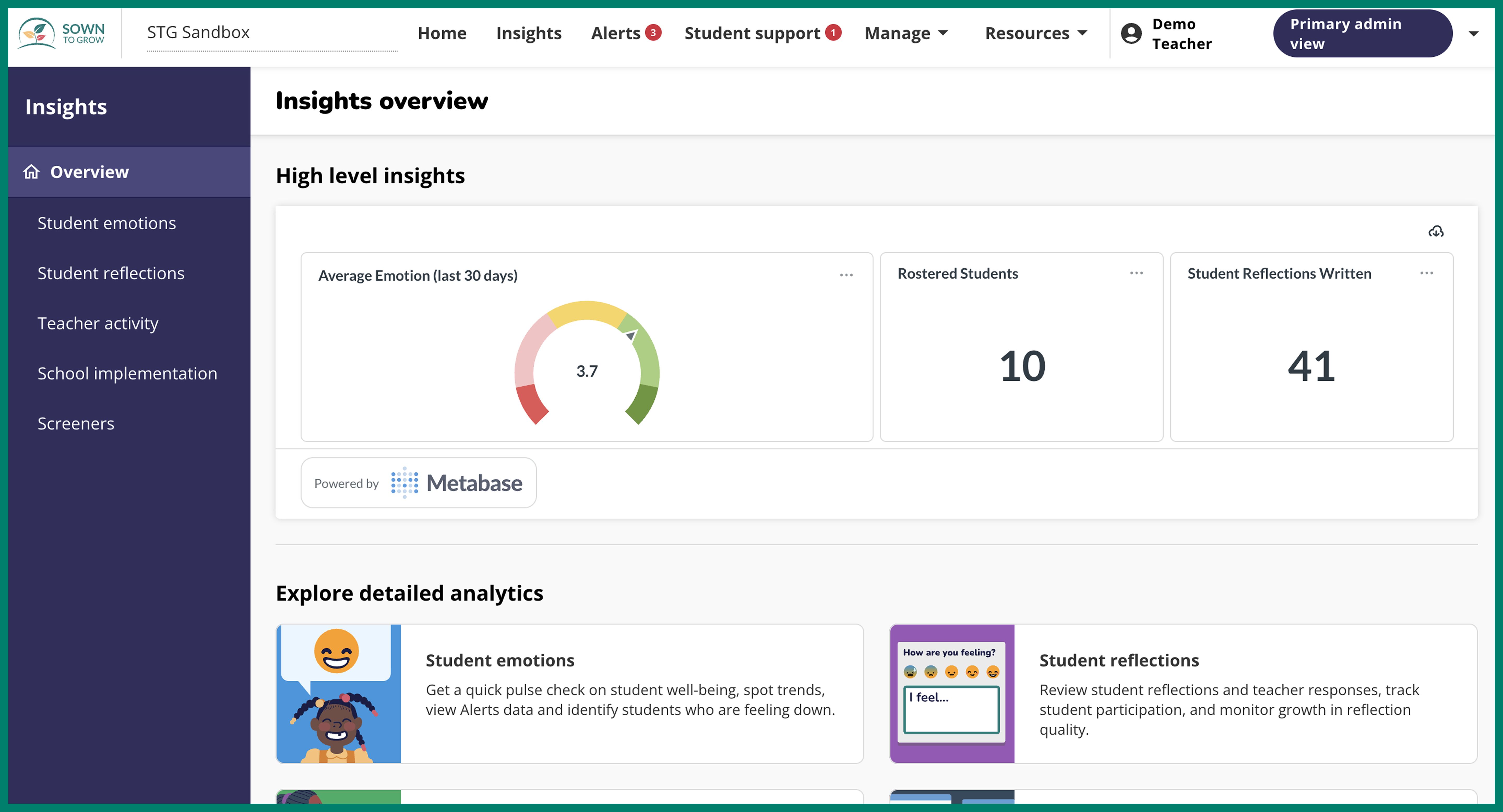This screenshot has width=1503, height=812.
Task: Click the Average Emotion (last 30 days) title
Action: pos(418,275)
